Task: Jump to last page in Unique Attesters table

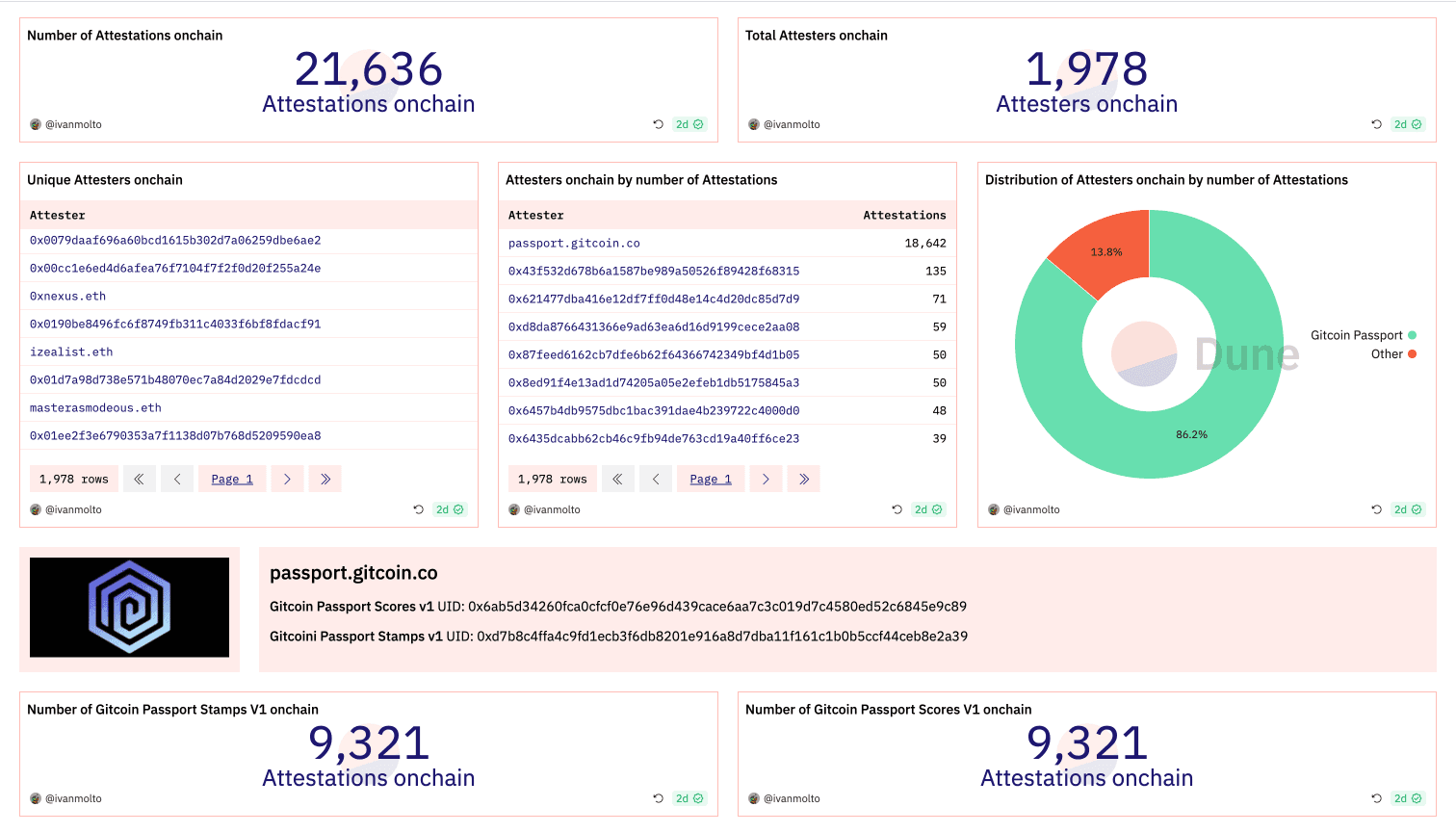Action: [325, 479]
